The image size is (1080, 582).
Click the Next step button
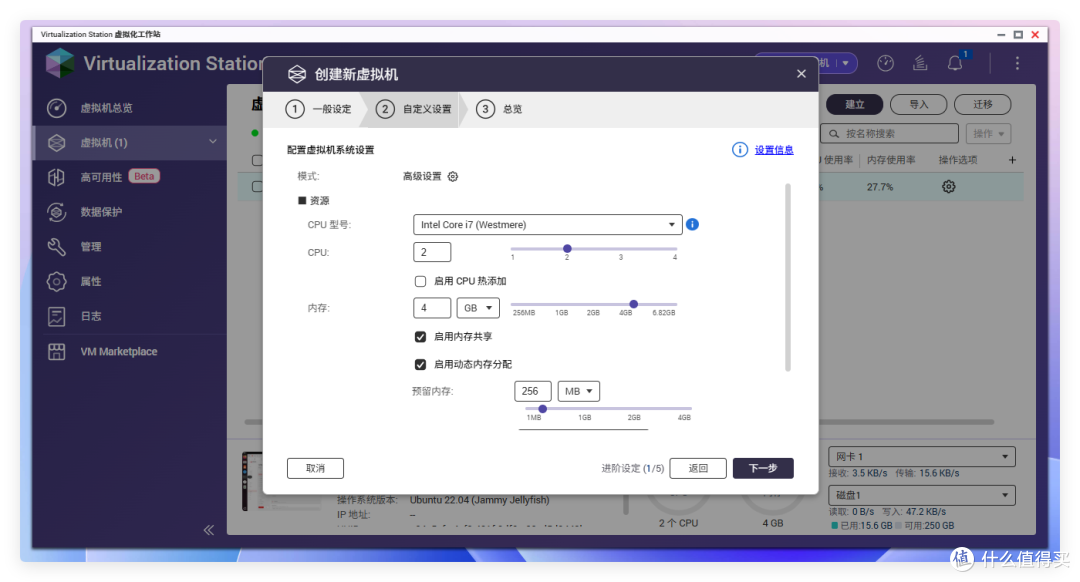763,468
